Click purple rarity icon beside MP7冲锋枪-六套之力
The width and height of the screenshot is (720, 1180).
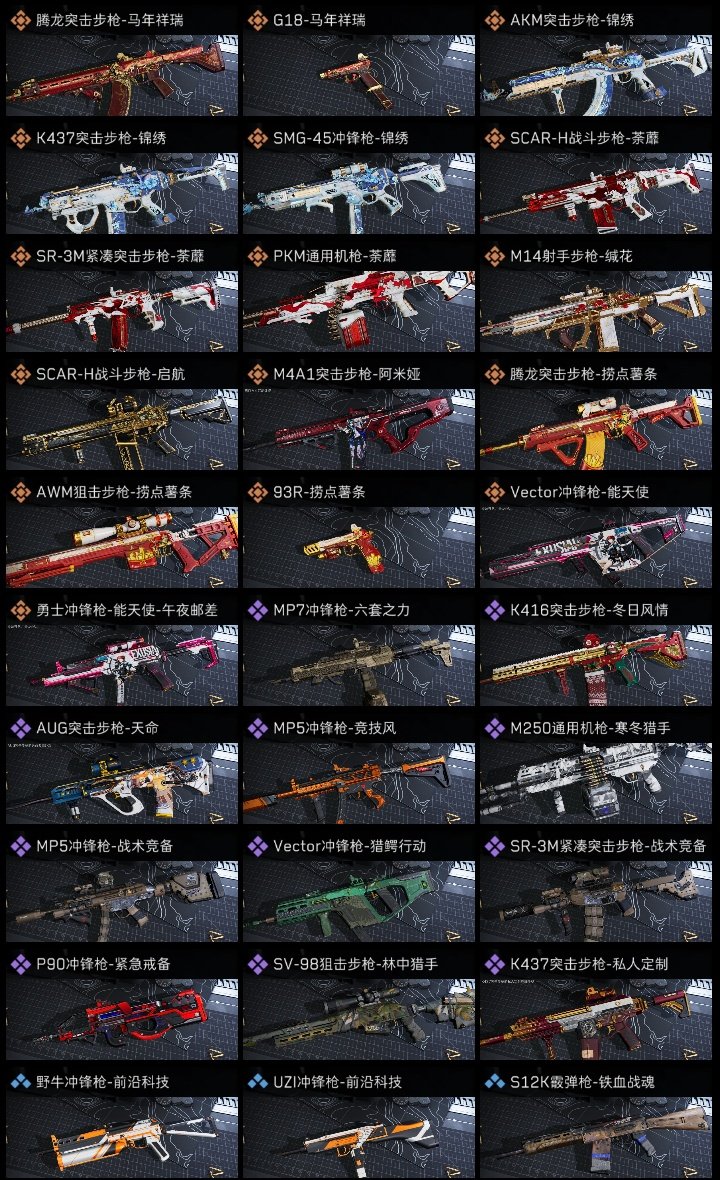(257, 610)
